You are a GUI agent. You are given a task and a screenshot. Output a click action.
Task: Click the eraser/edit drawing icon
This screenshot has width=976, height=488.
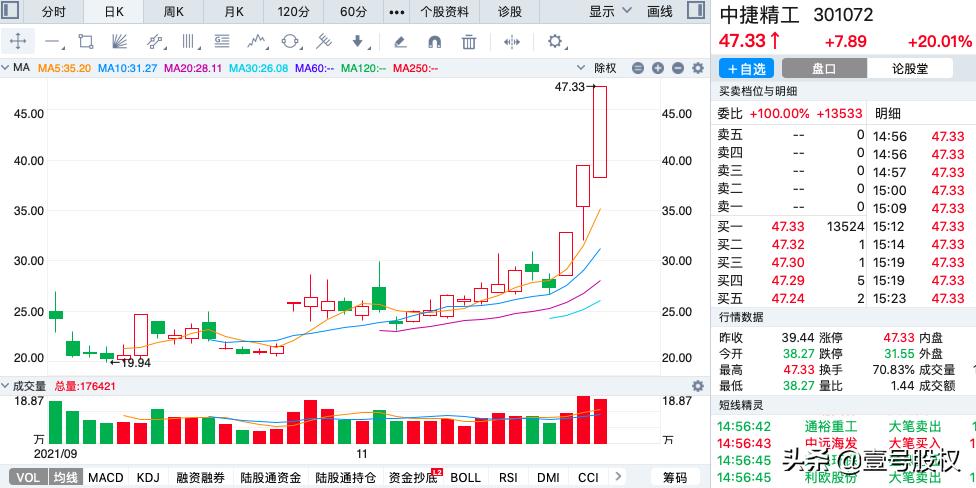[x=401, y=42]
